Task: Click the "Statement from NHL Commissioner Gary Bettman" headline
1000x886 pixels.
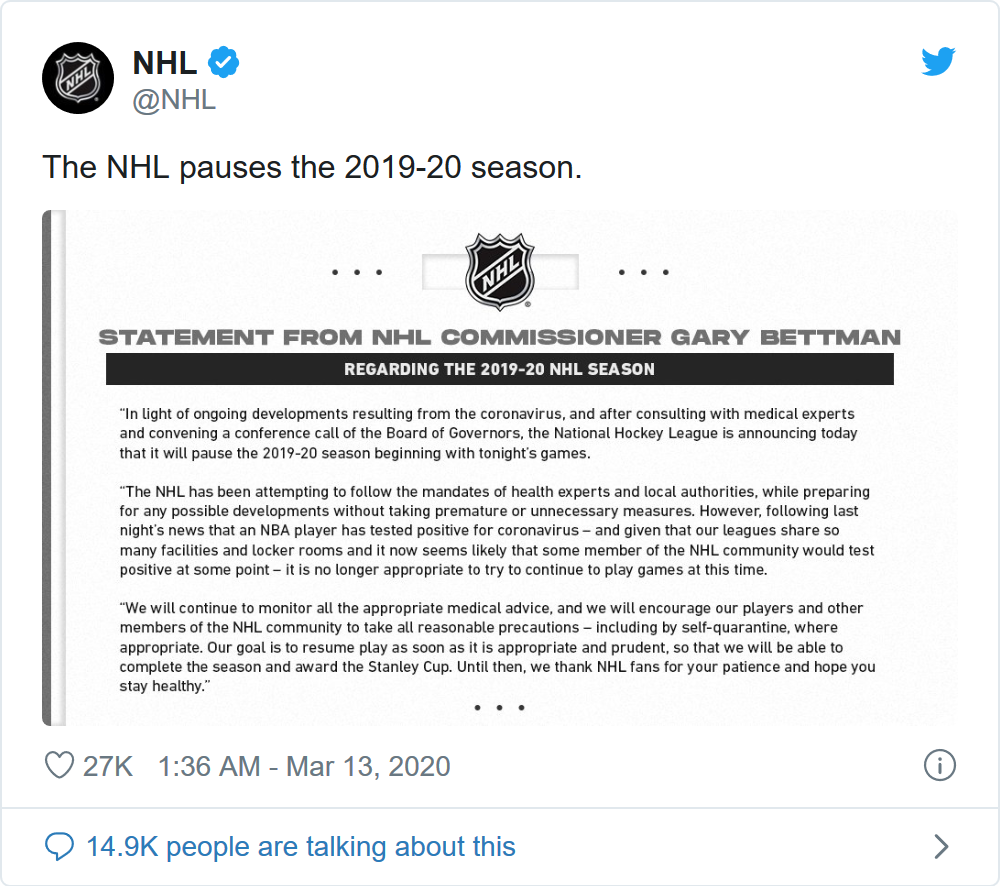Action: click(x=499, y=337)
